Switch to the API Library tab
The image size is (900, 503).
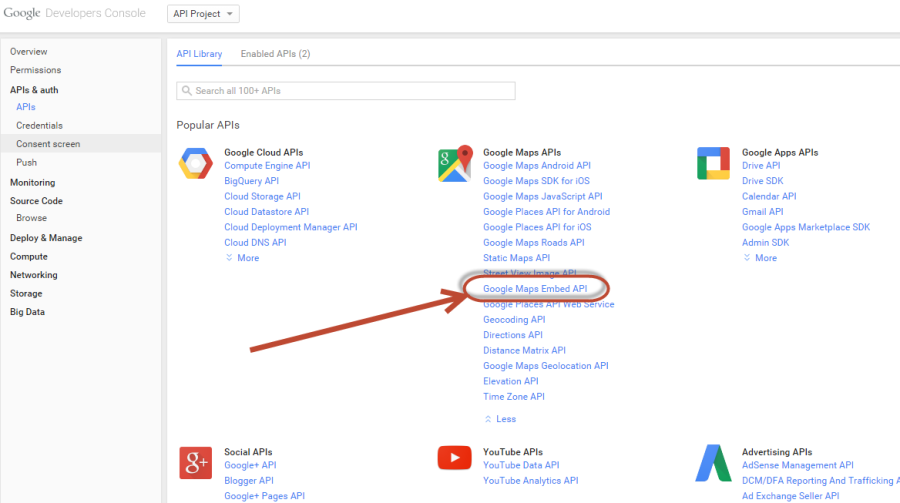[199, 54]
